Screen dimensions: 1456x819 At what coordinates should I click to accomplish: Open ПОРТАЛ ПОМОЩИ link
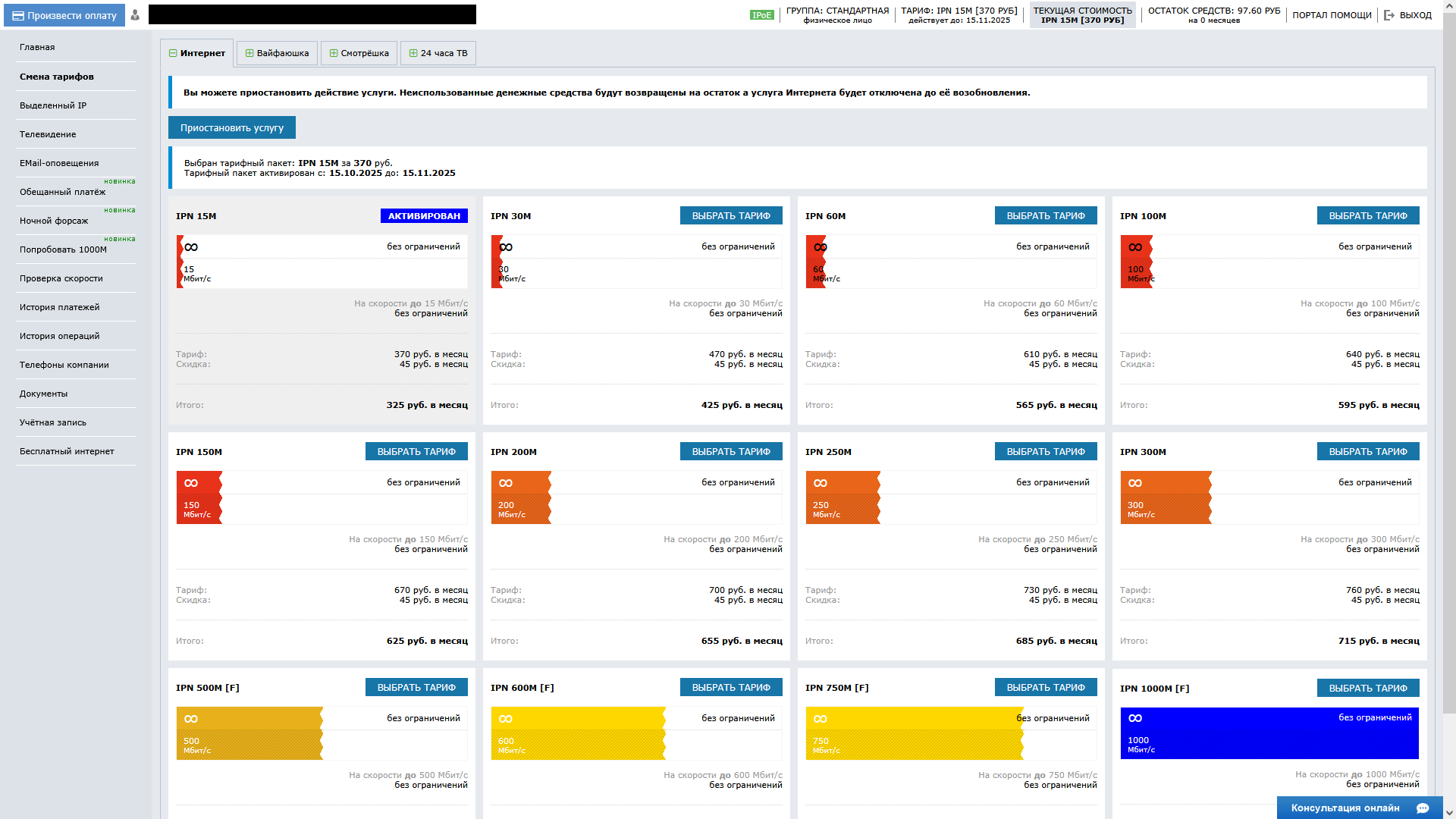click(x=1332, y=15)
